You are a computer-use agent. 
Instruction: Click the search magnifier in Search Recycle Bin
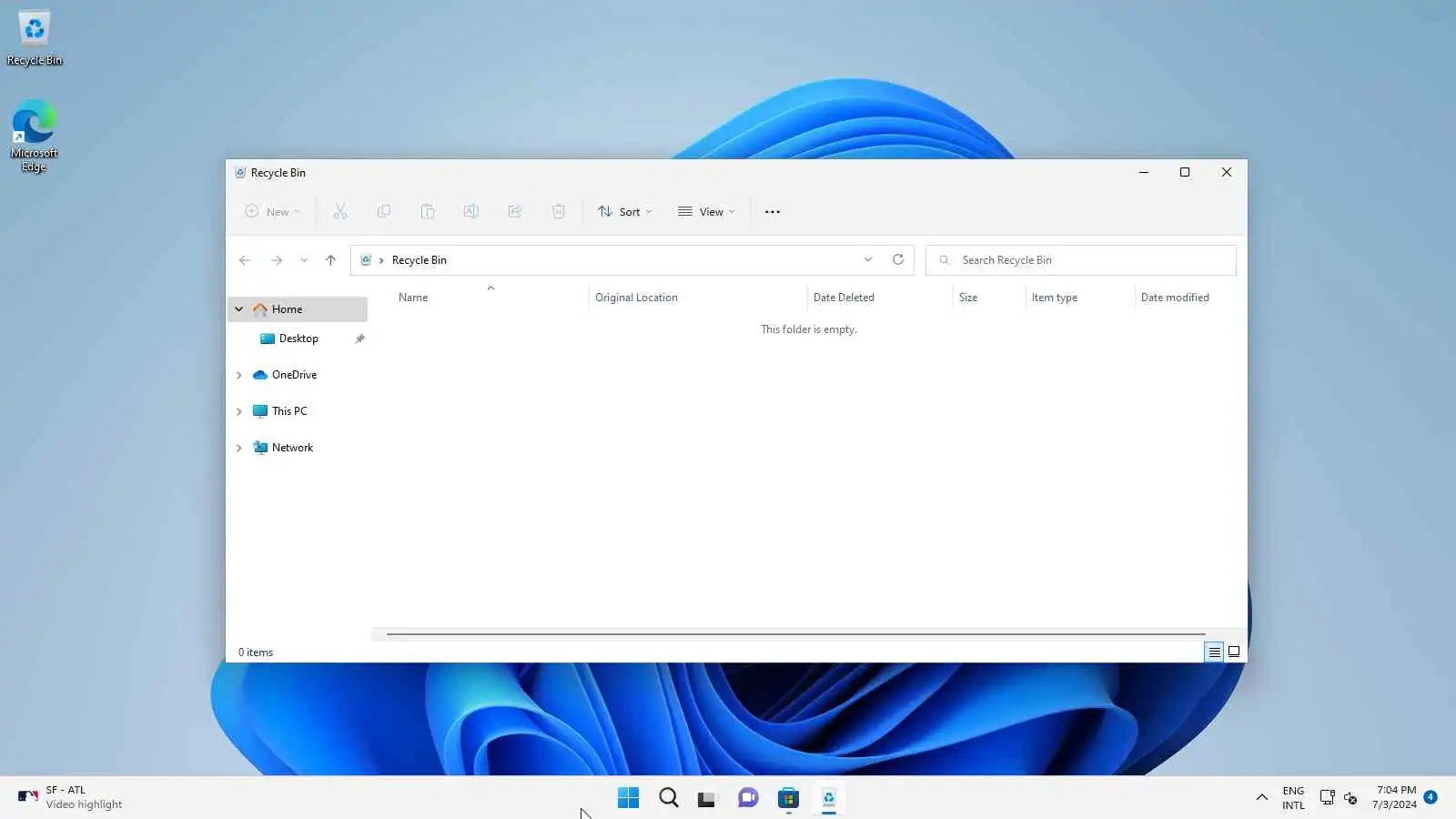click(x=945, y=260)
